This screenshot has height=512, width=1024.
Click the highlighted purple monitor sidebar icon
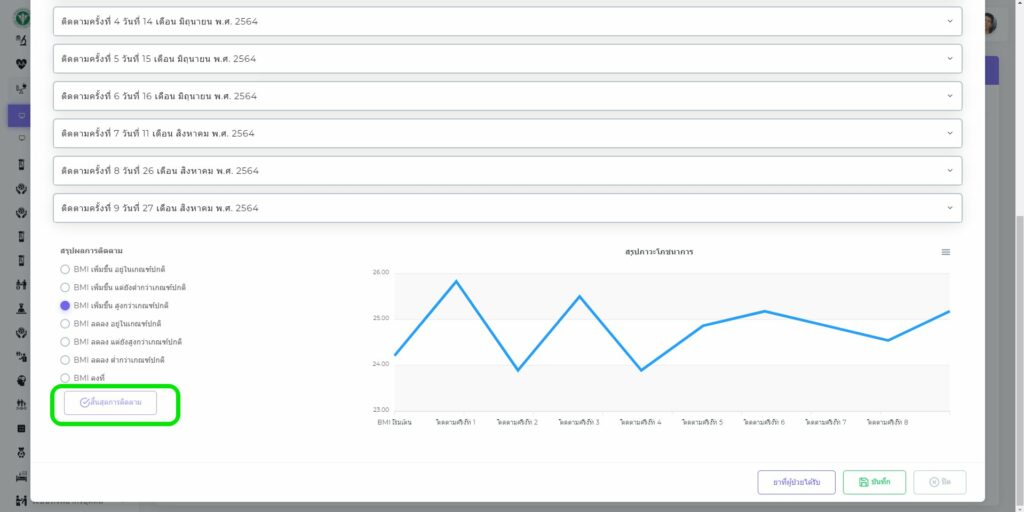(22, 115)
